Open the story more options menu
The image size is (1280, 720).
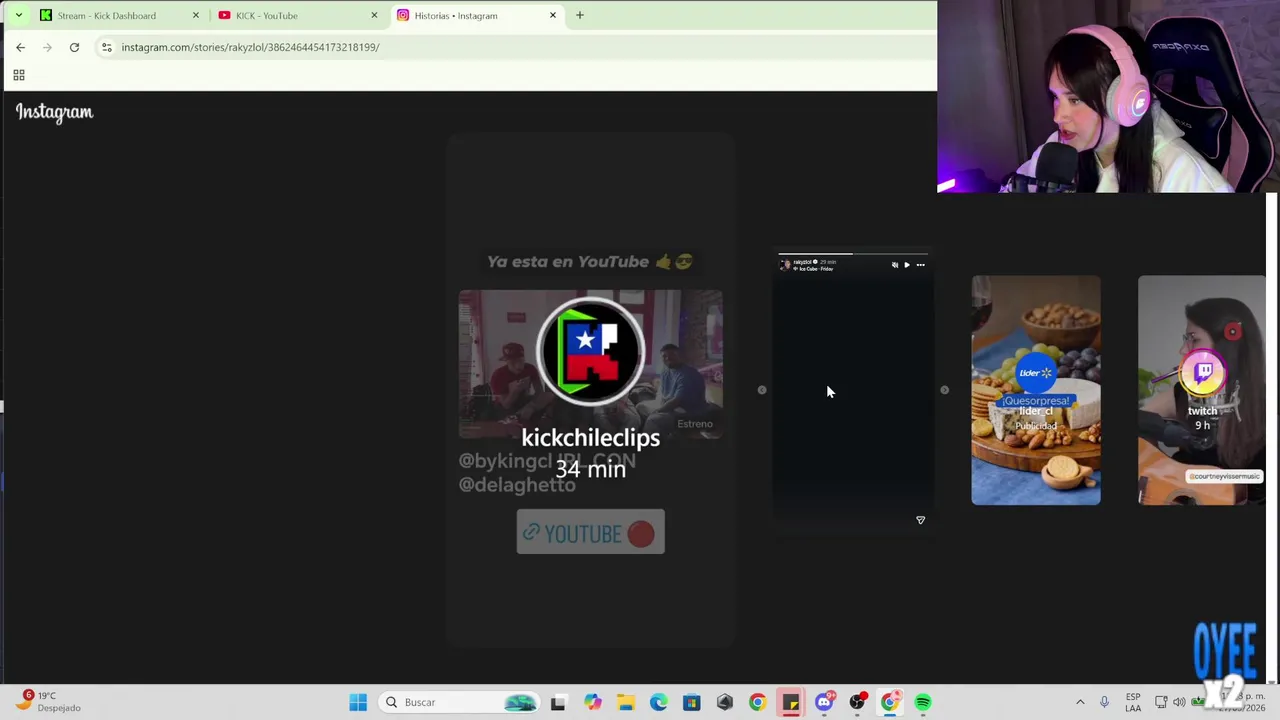(x=920, y=265)
